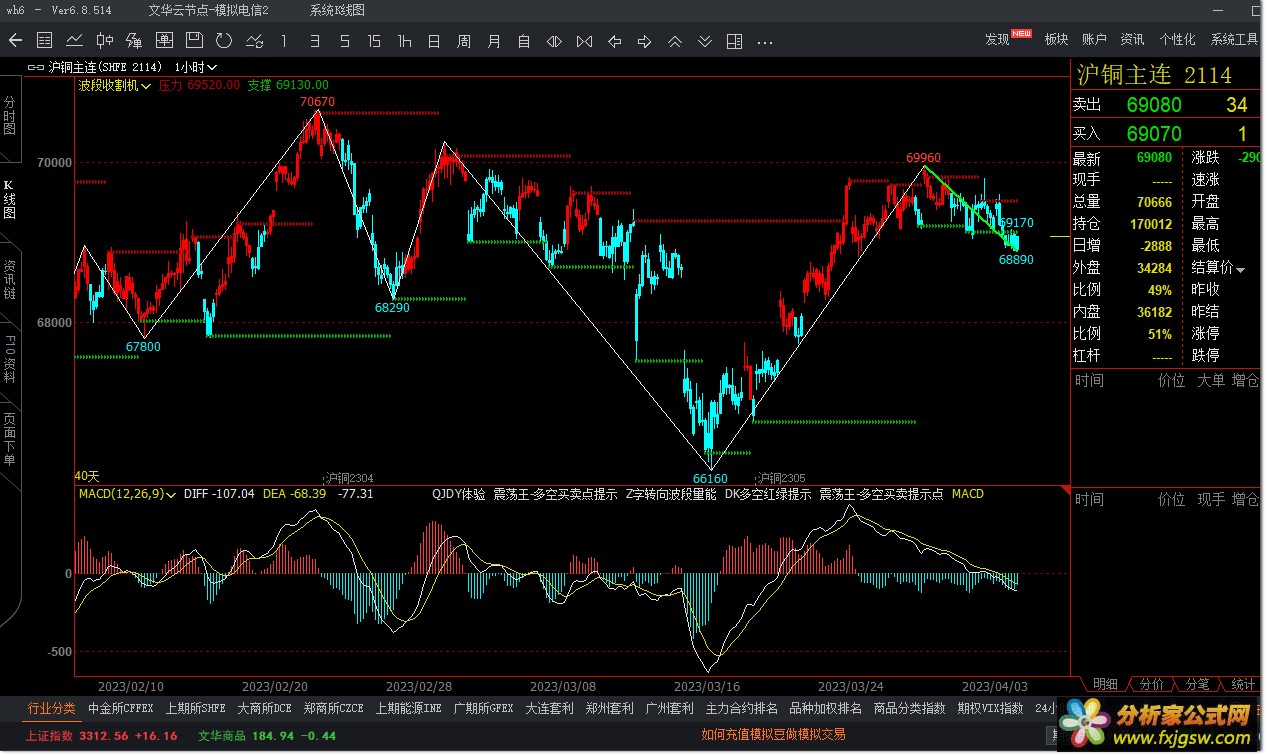The height and width of the screenshot is (755, 1267).
Task: Switch to daily 日 period
Action: pyautogui.click(x=434, y=41)
